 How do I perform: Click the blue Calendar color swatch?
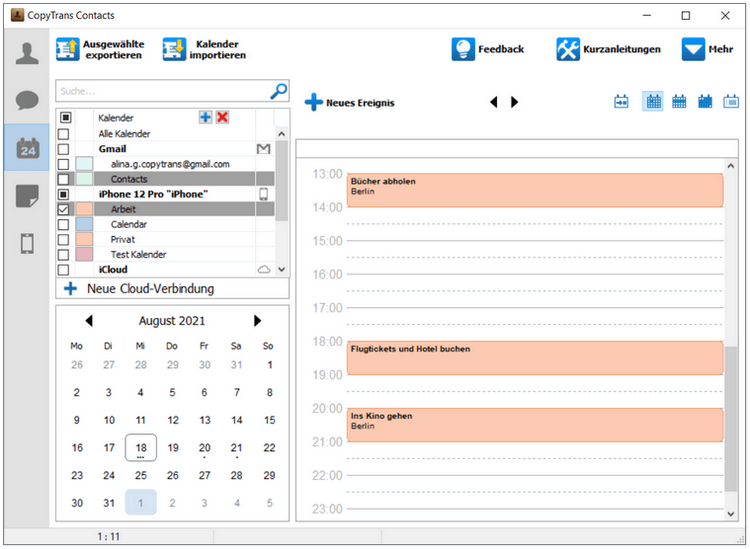coord(84,224)
